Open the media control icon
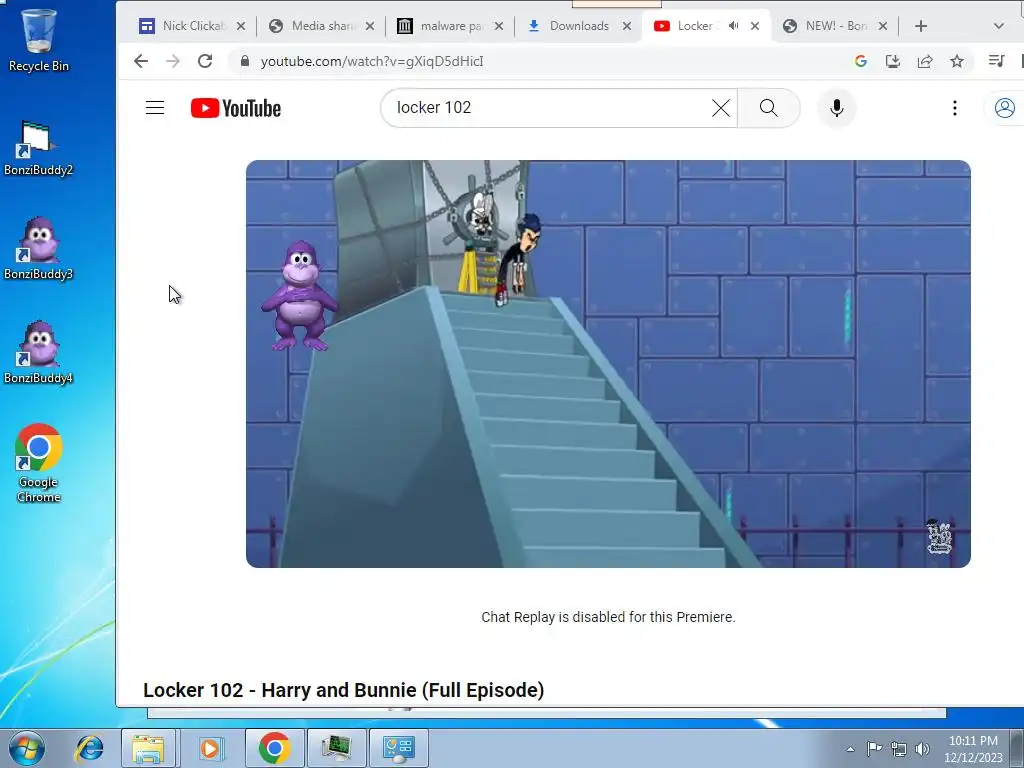 997,61
